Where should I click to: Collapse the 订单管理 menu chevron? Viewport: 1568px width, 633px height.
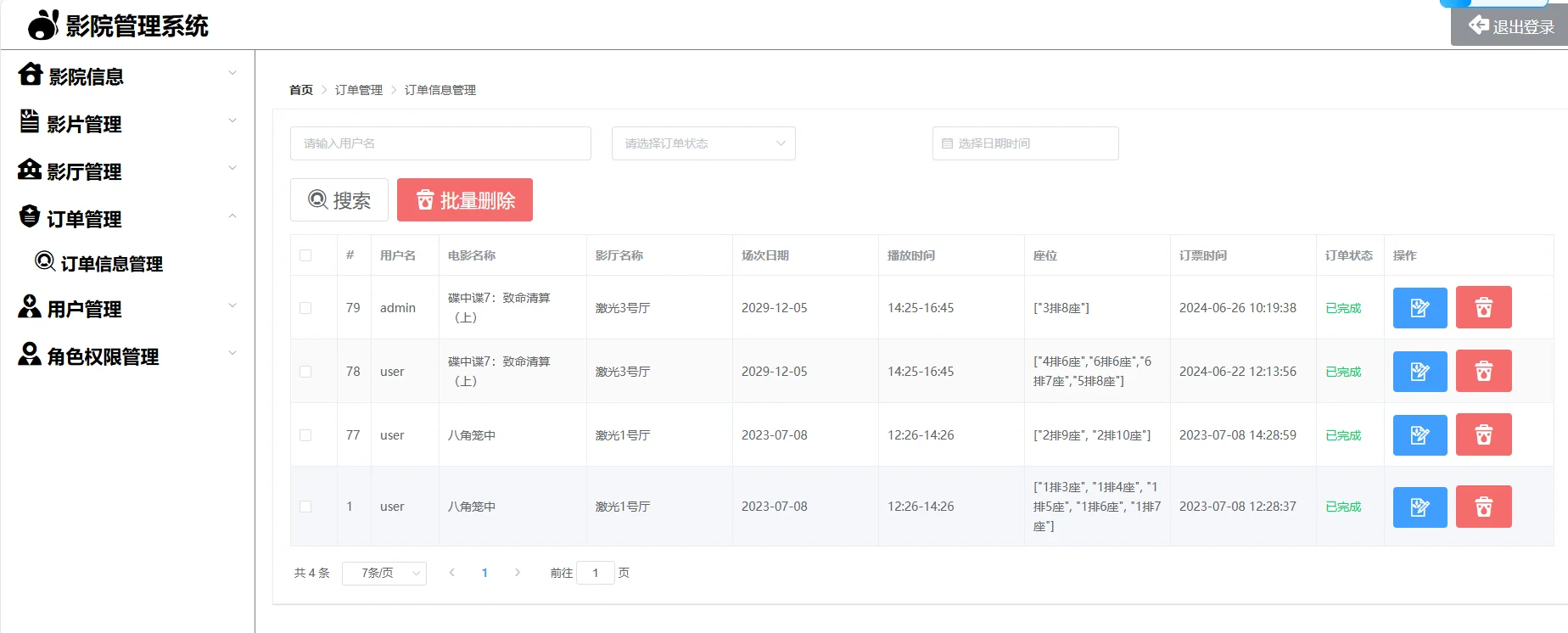[x=232, y=216]
